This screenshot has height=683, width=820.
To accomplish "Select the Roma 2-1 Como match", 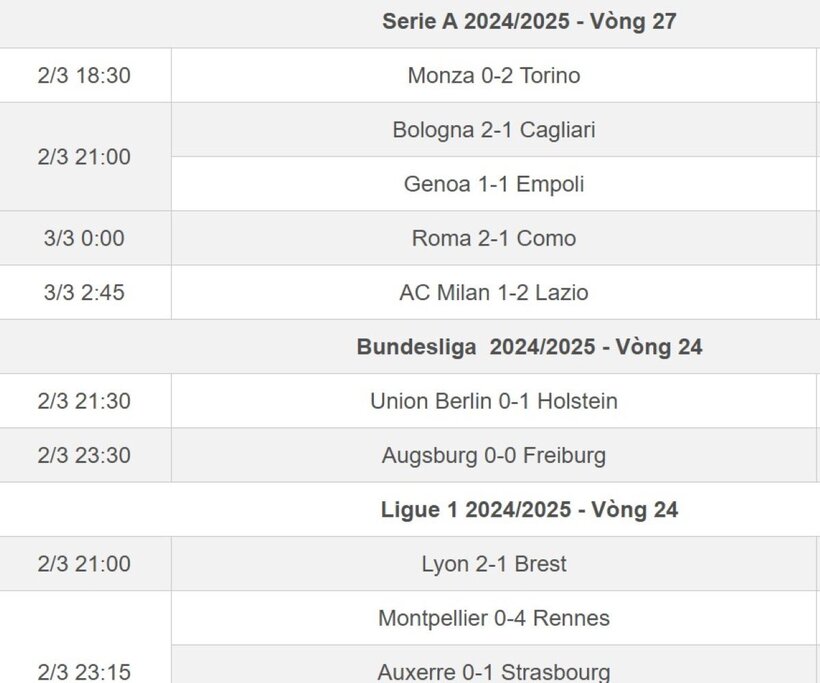I will (x=494, y=238).
